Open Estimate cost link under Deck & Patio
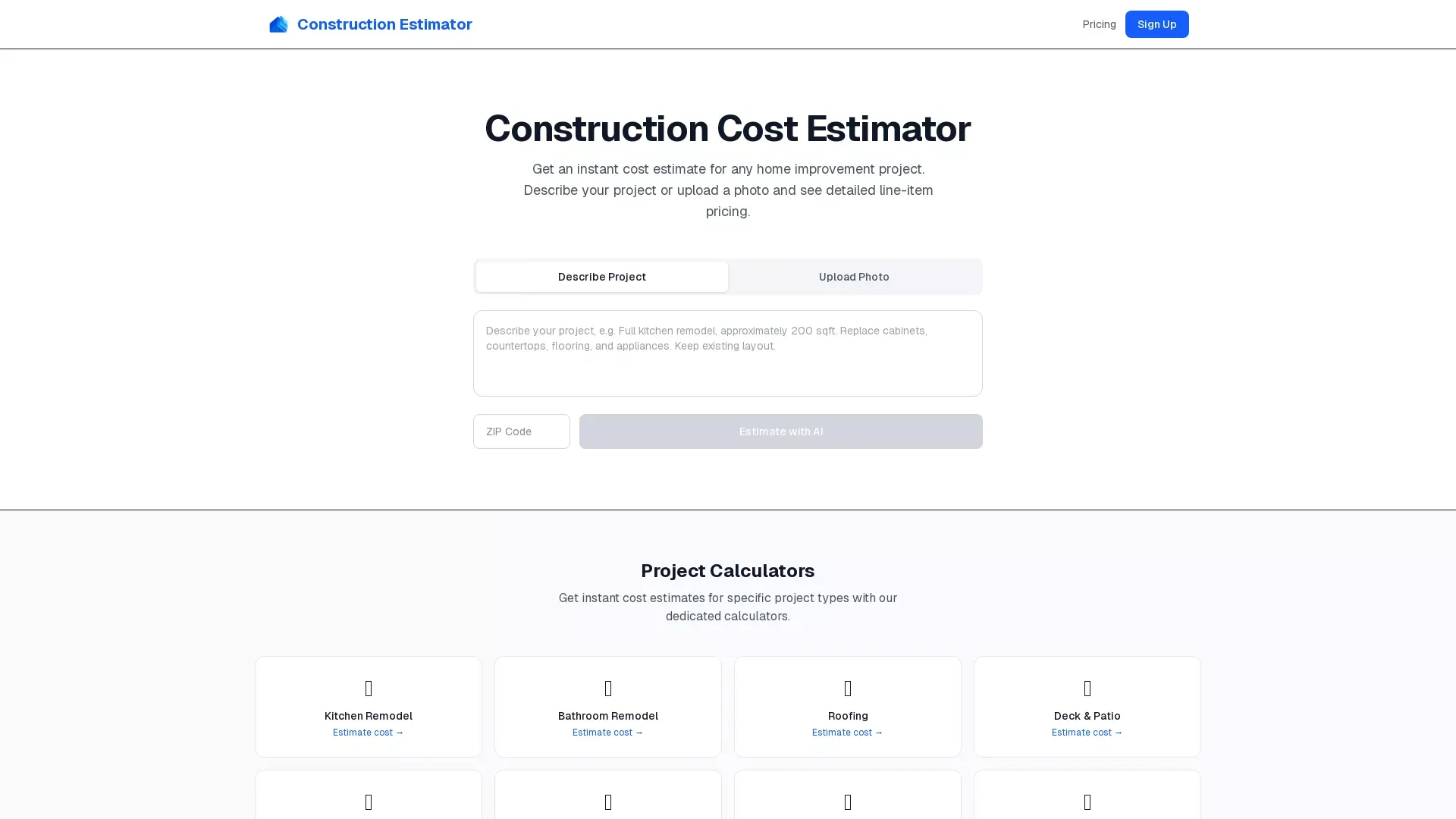The height and width of the screenshot is (819, 1456). click(1087, 733)
